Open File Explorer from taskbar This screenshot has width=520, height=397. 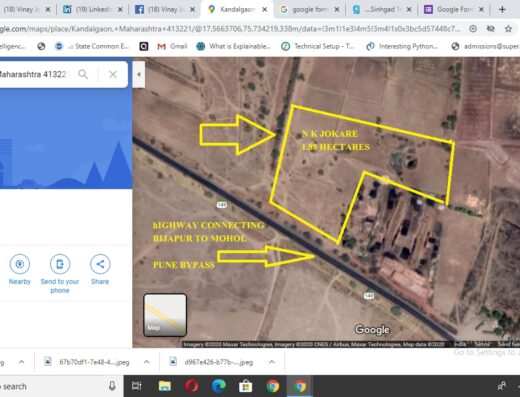click(165, 386)
